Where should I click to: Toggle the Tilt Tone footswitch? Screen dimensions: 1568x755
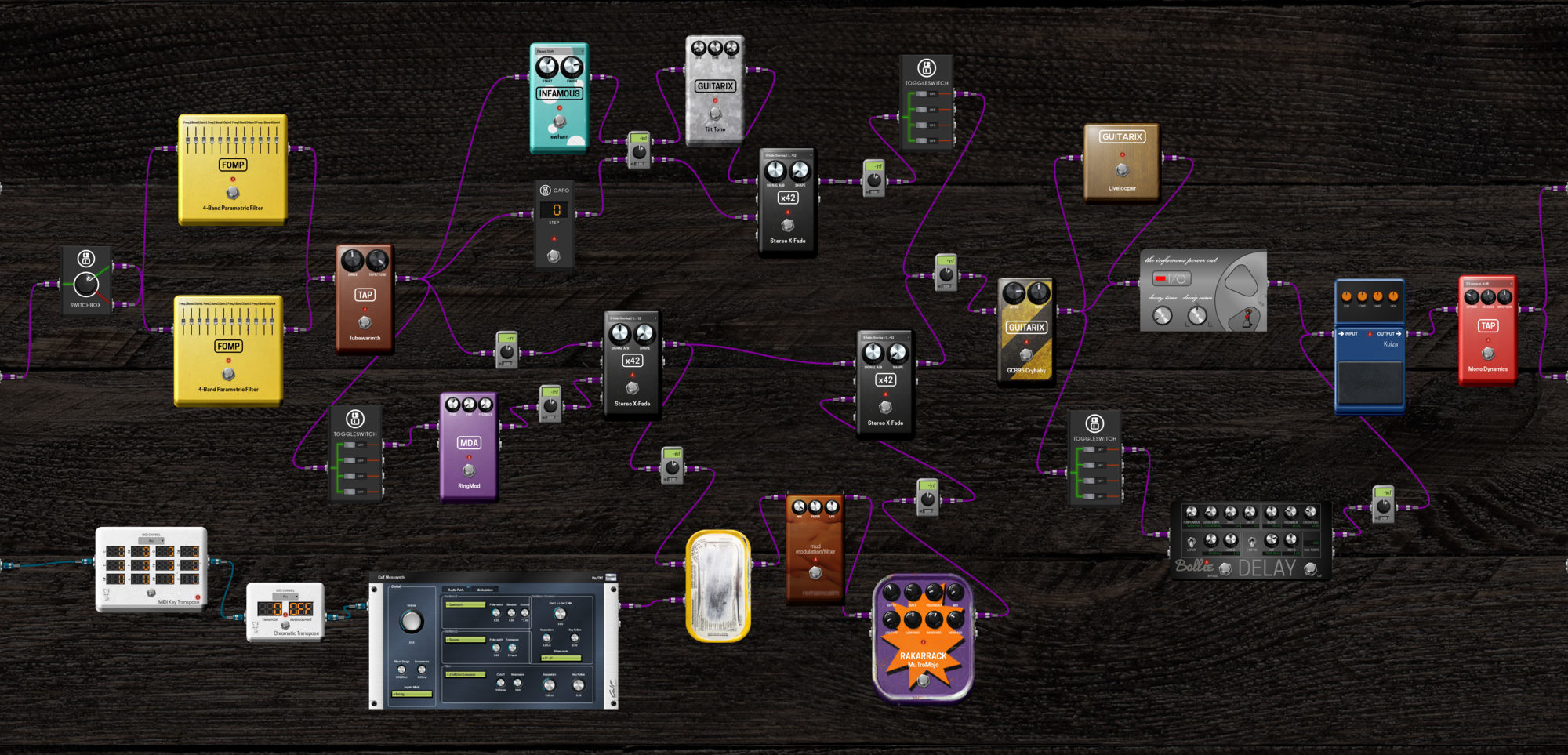click(x=715, y=114)
